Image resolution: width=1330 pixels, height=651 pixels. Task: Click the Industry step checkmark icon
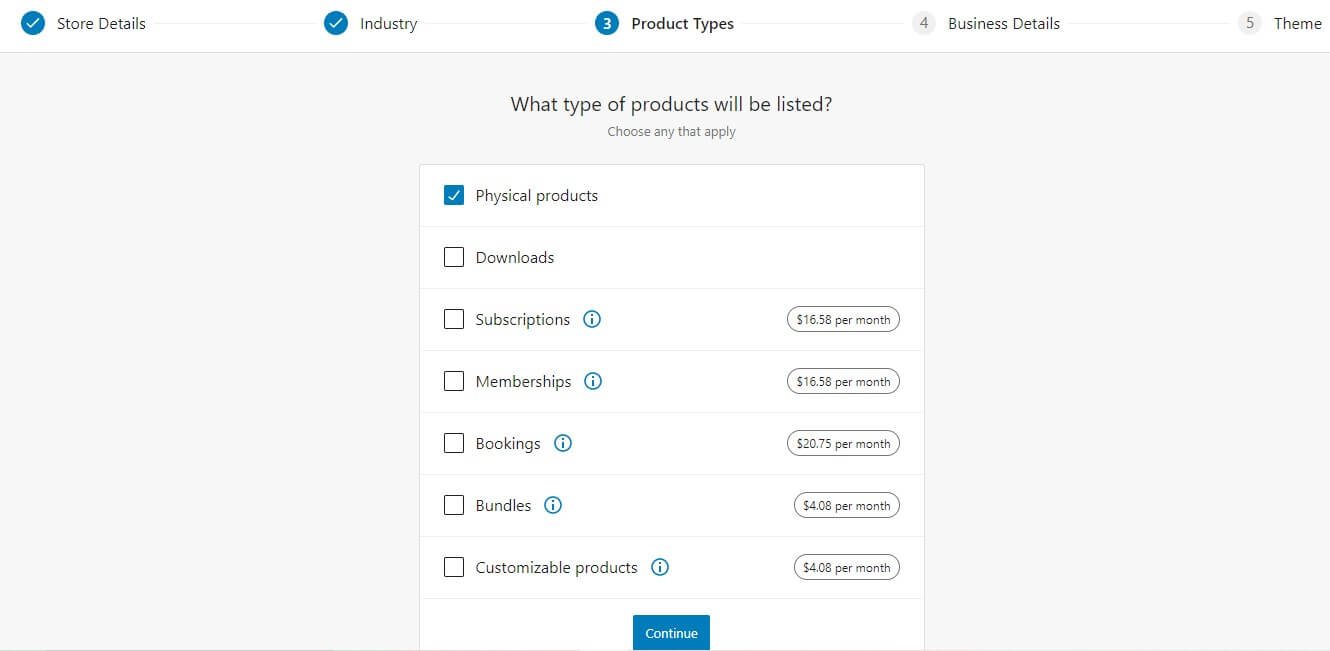point(336,23)
